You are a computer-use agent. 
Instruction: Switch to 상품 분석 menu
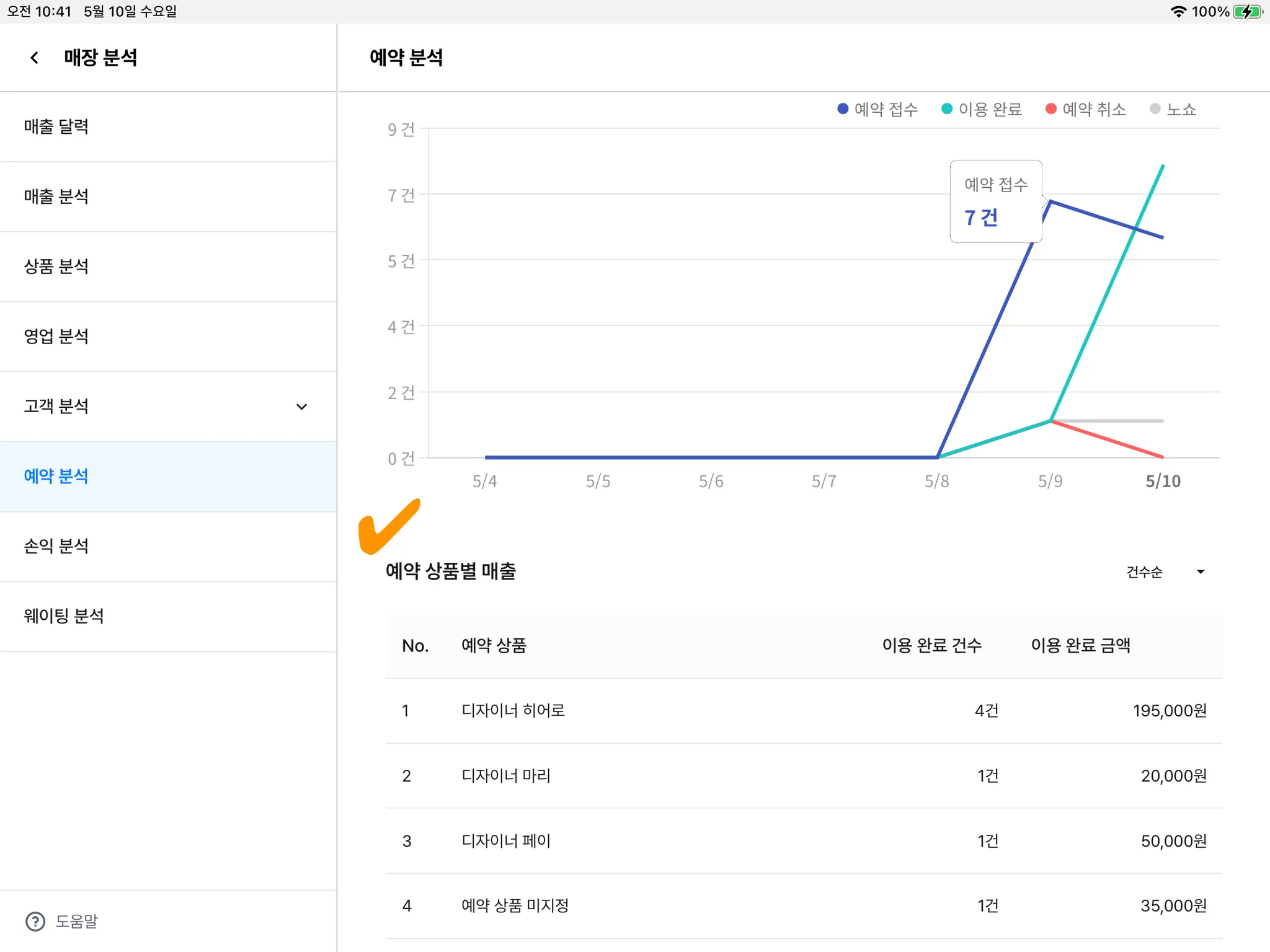56,267
